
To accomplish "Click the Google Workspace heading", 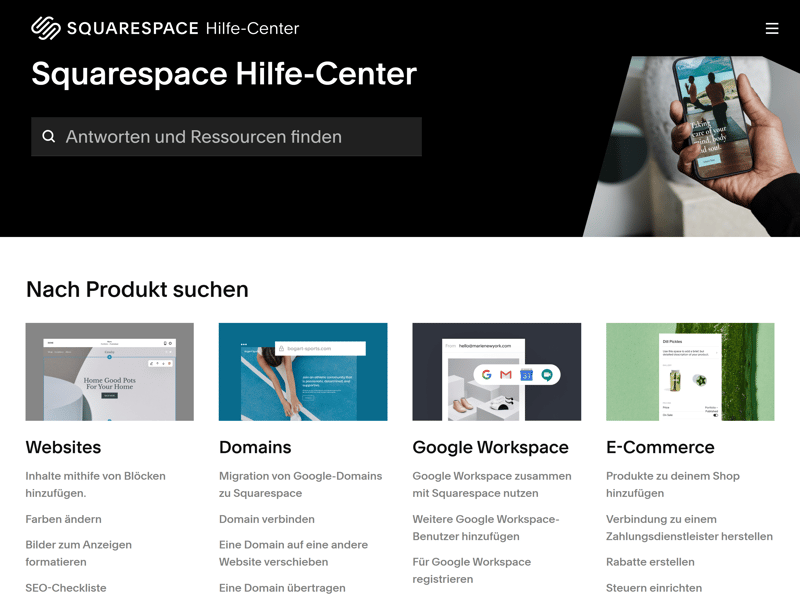I will click(490, 447).
